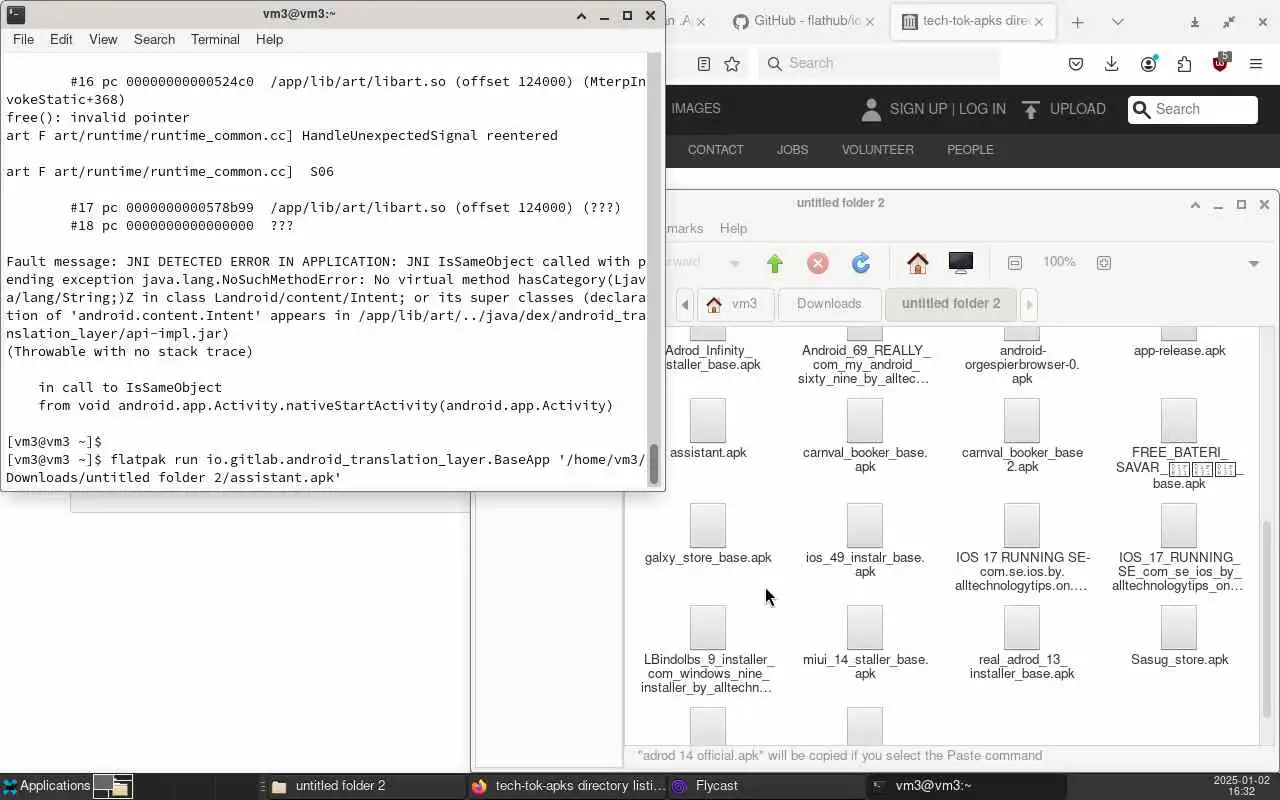Open the JOBS link
Screen dimensions: 1280x800
(x=792, y=149)
